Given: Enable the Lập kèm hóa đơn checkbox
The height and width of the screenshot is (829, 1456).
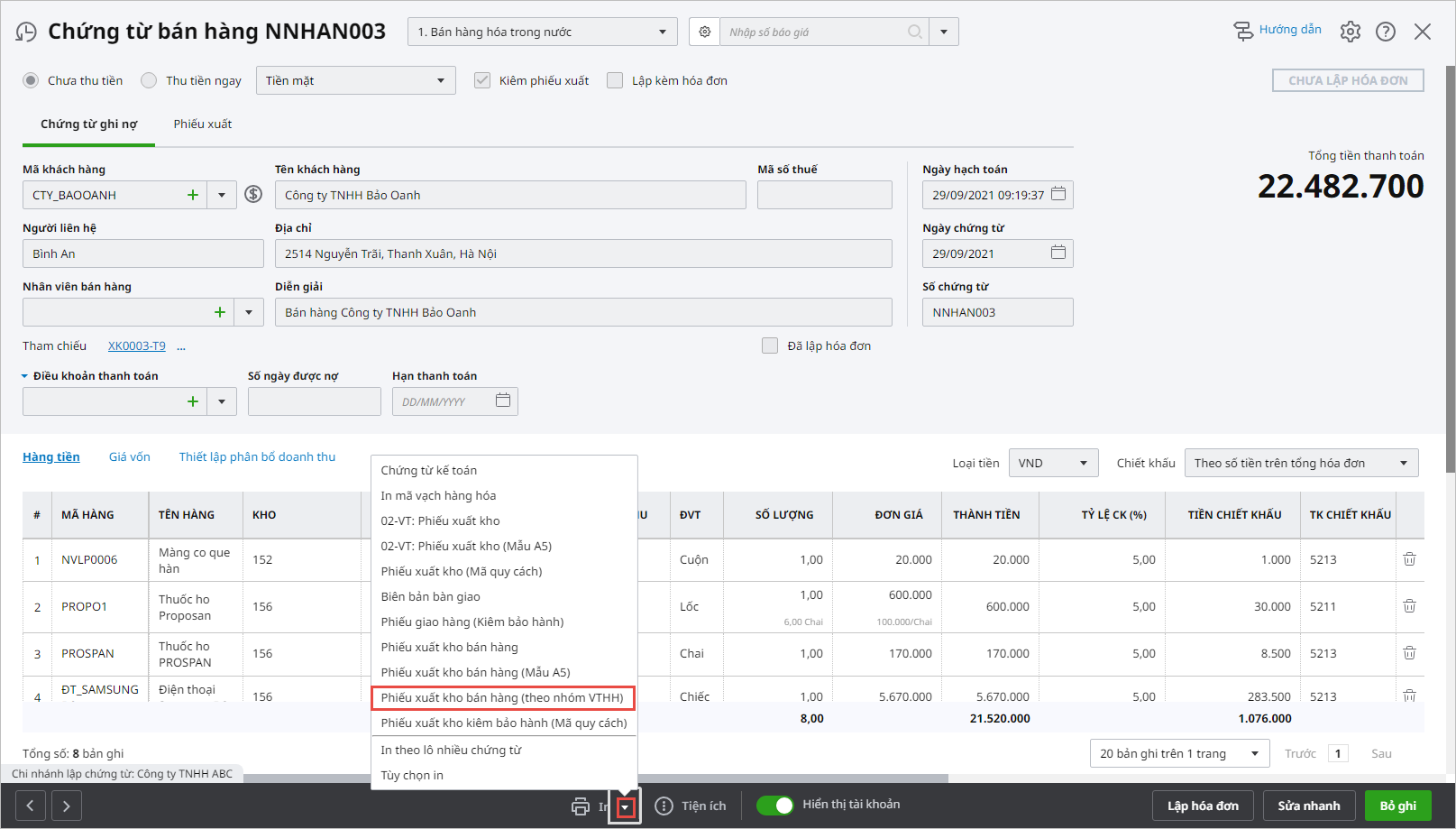Looking at the screenshot, I should point(615,80).
